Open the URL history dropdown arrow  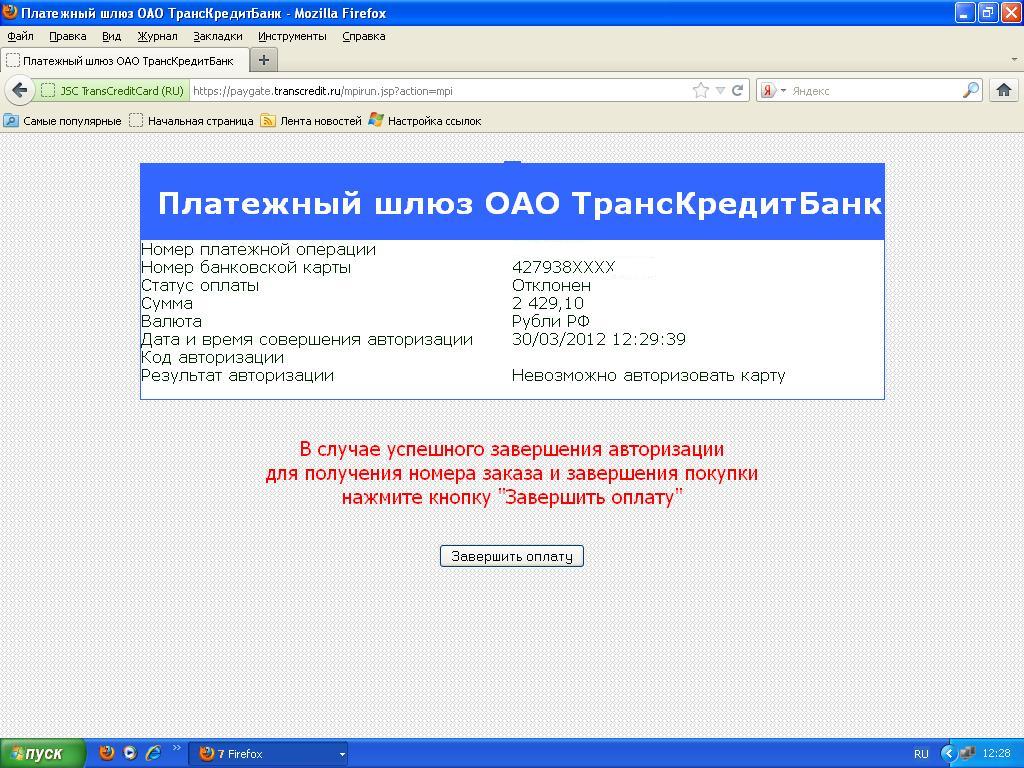pos(719,90)
